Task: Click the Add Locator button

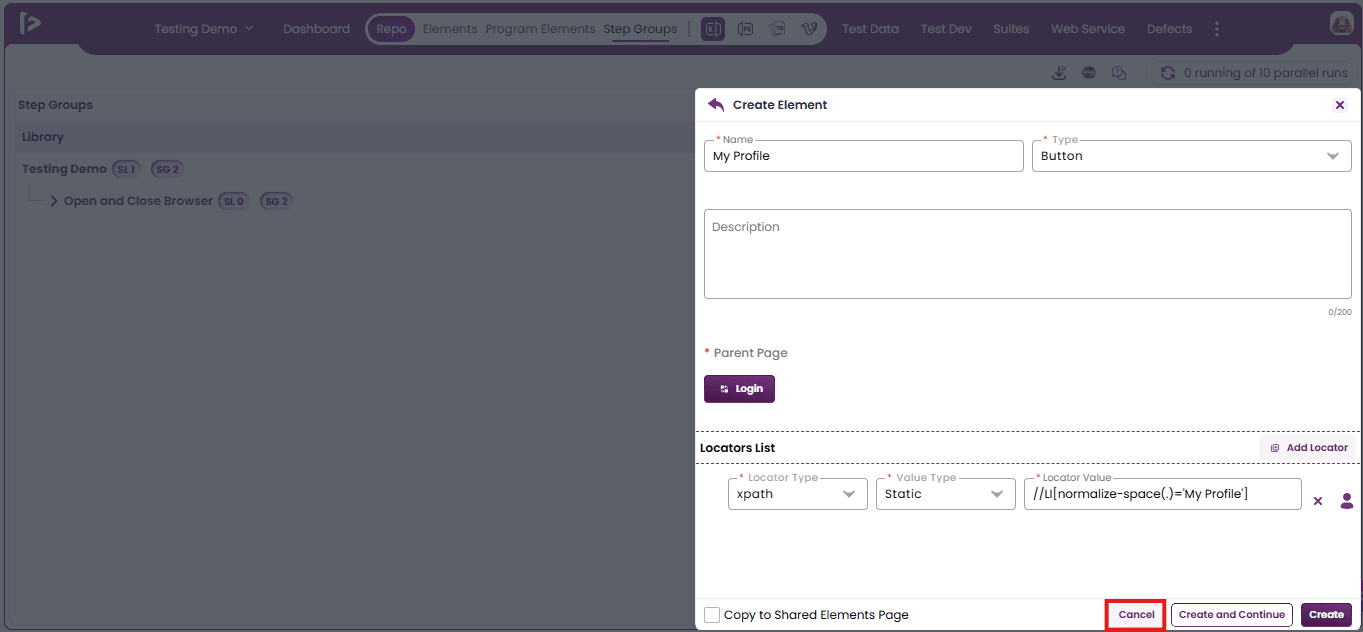Action: pos(1308,448)
